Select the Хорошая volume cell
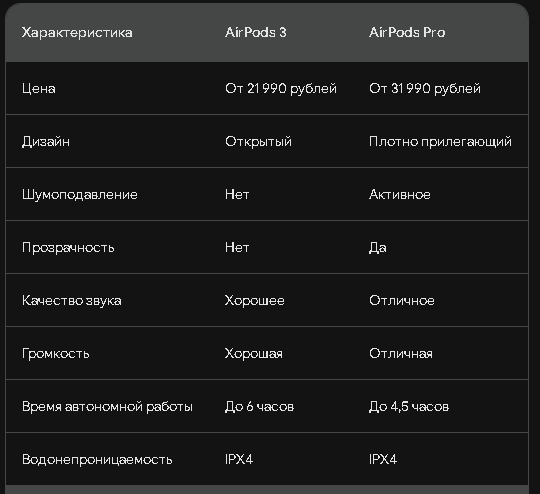 coord(253,354)
